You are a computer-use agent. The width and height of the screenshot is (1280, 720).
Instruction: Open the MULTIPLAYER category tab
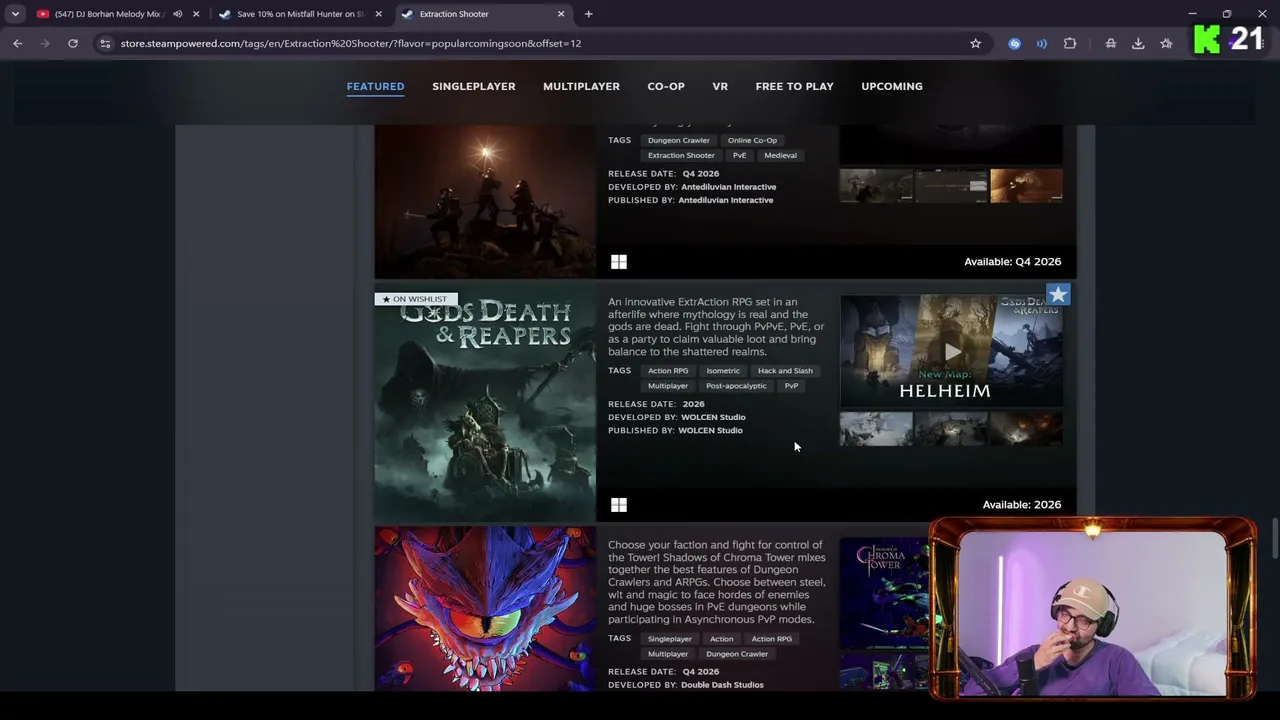(581, 86)
